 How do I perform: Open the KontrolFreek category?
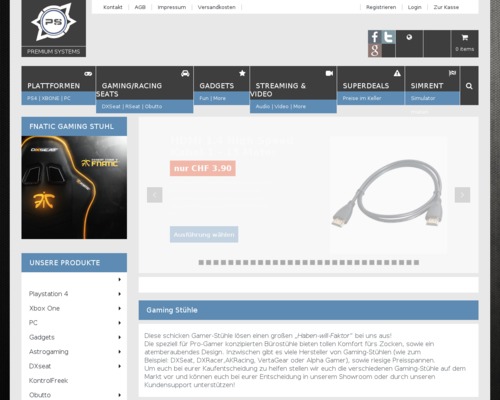point(48,380)
